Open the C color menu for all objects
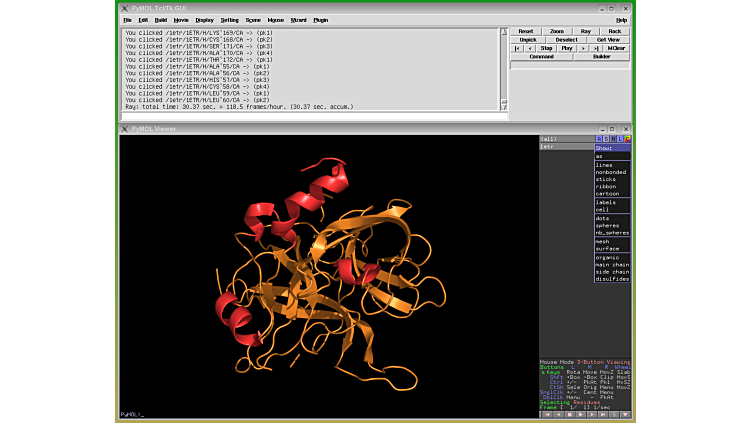Image resolution: width=752 pixels, height=423 pixels. pos(626,139)
